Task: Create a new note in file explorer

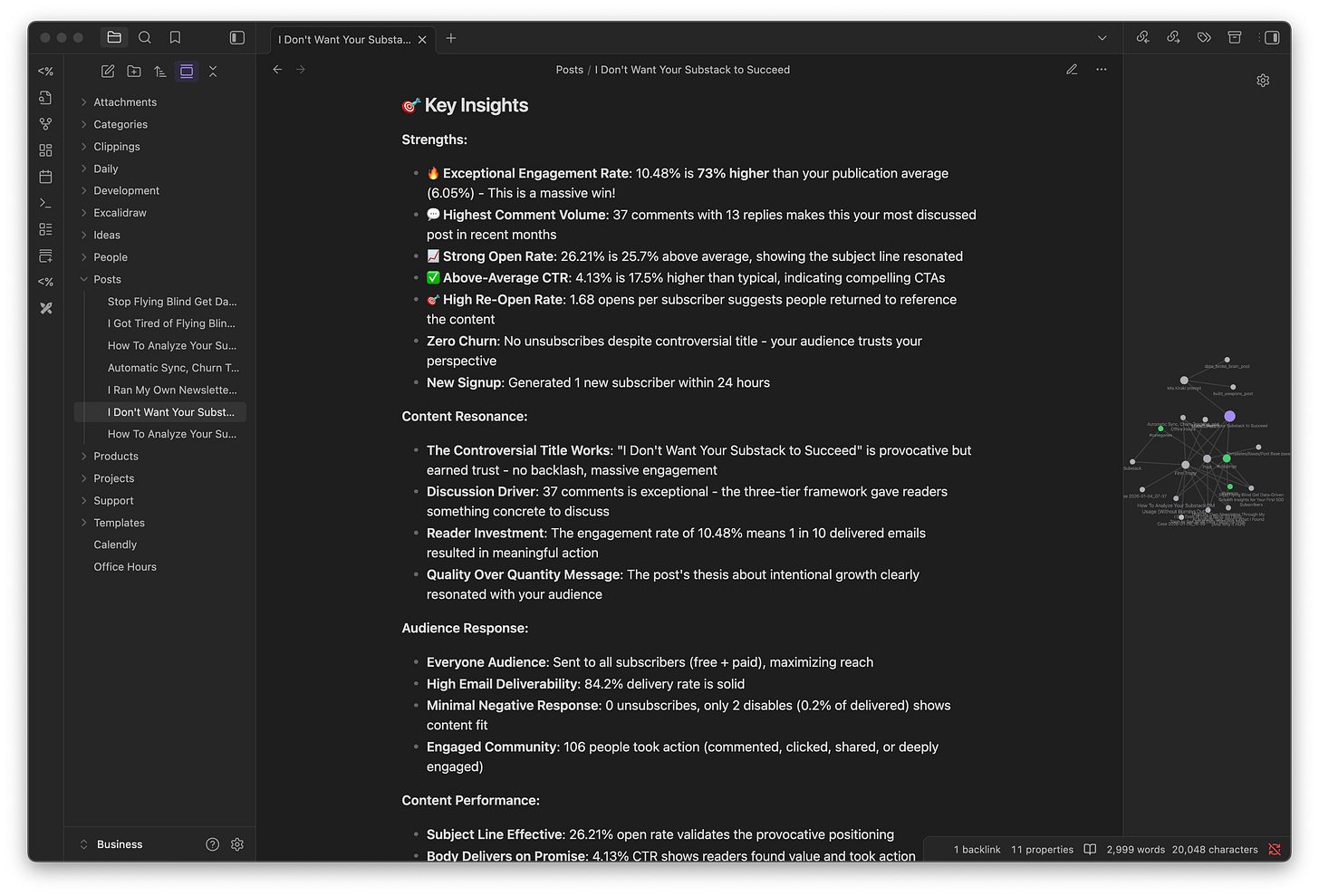Action: click(x=108, y=72)
